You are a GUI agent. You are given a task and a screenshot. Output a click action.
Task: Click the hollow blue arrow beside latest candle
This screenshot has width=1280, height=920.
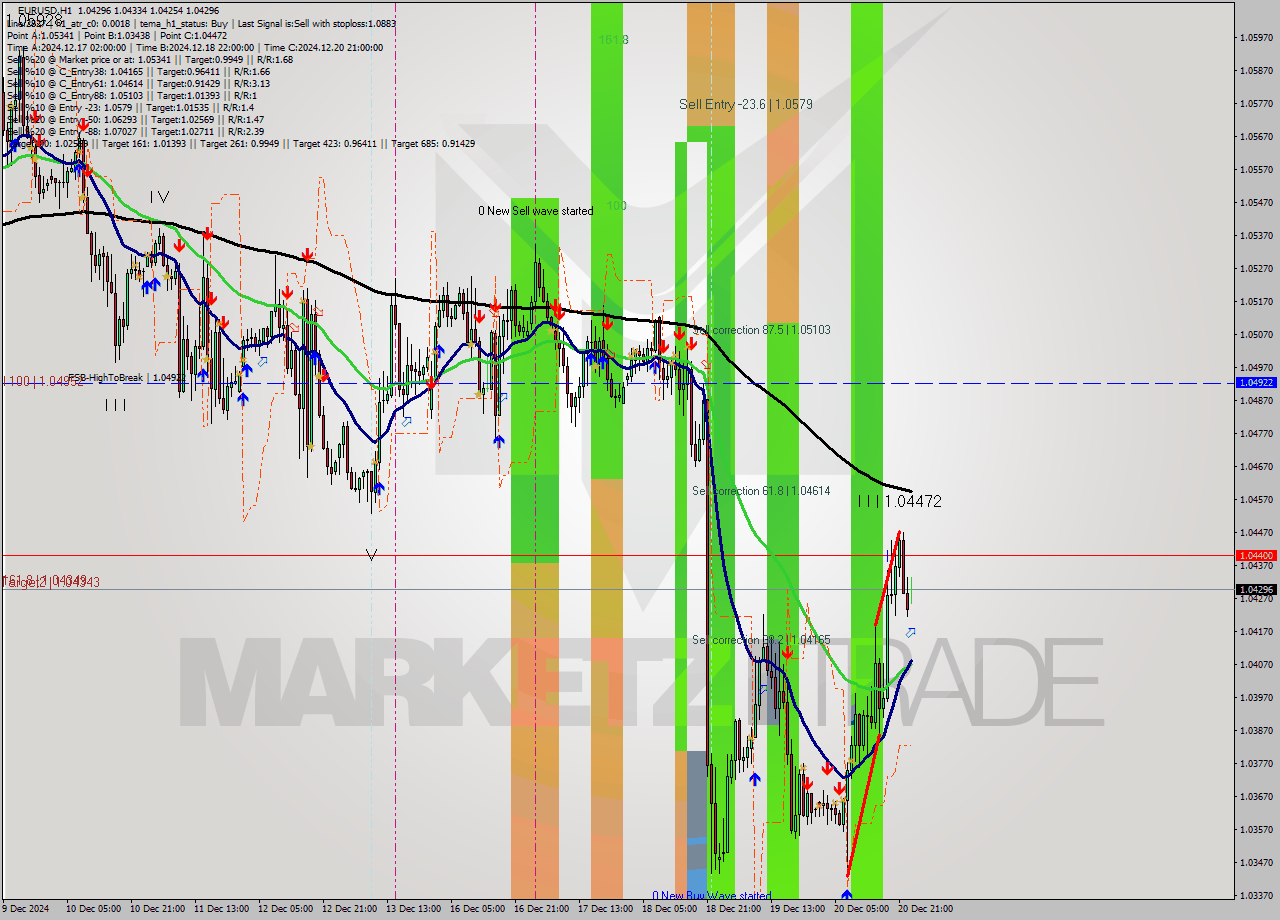click(910, 632)
